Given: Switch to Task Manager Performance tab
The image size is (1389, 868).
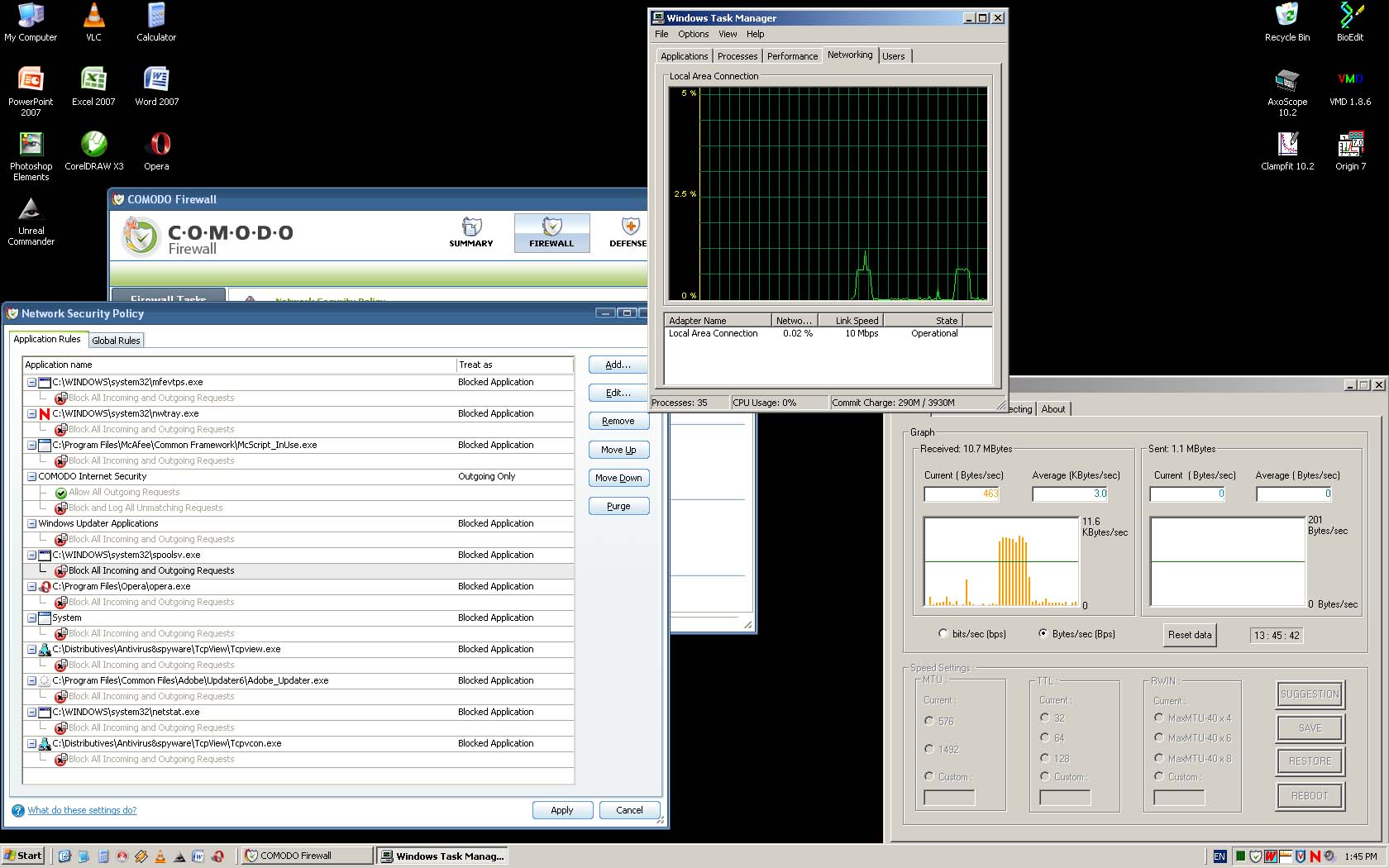Looking at the screenshot, I should (792, 56).
